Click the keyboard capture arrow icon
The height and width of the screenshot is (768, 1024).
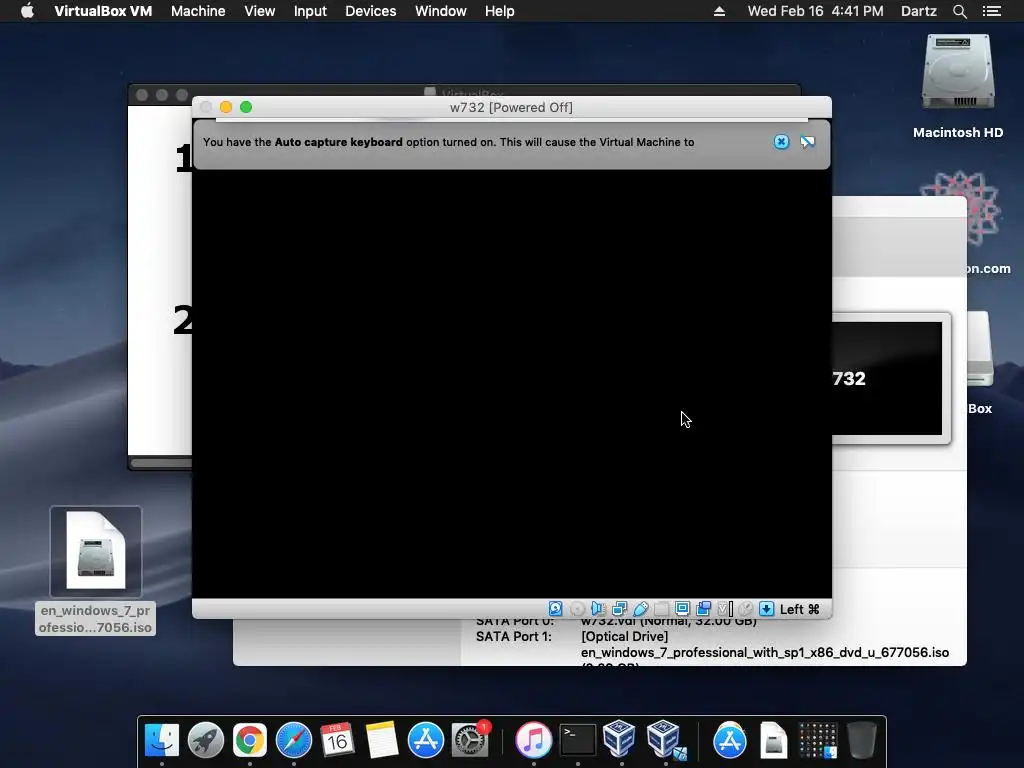[767, 609]
